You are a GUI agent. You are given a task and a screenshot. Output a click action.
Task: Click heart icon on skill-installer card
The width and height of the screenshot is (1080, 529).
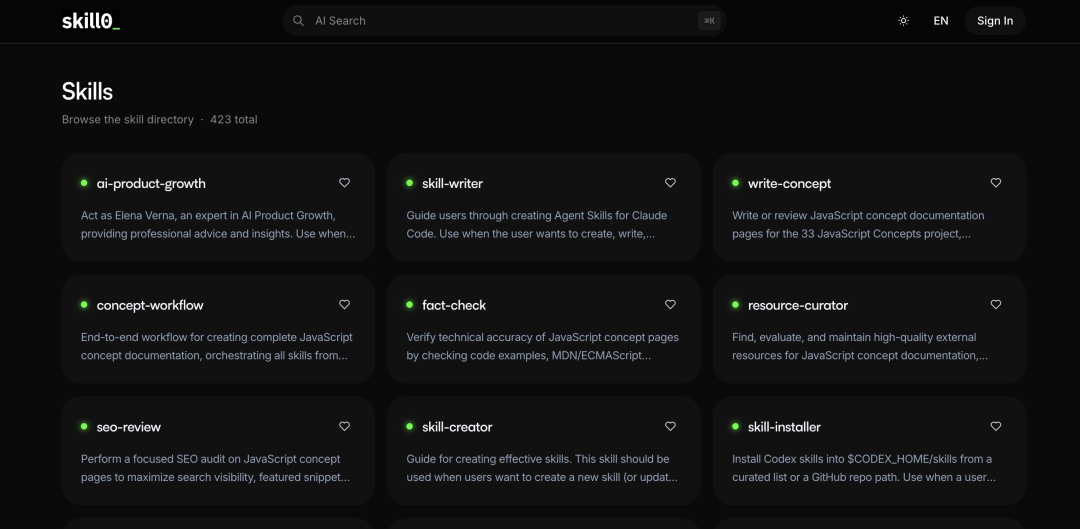[x=996, y=426]
